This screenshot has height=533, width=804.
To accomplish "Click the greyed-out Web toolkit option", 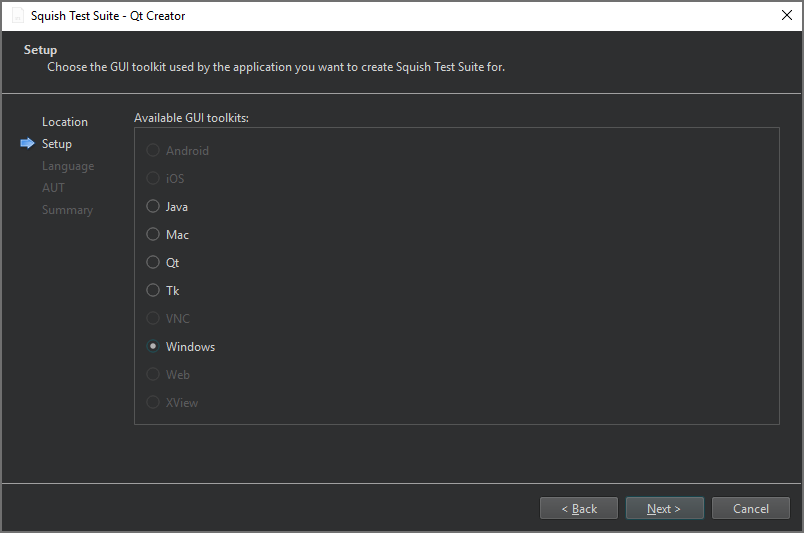I will coord(153,375).
